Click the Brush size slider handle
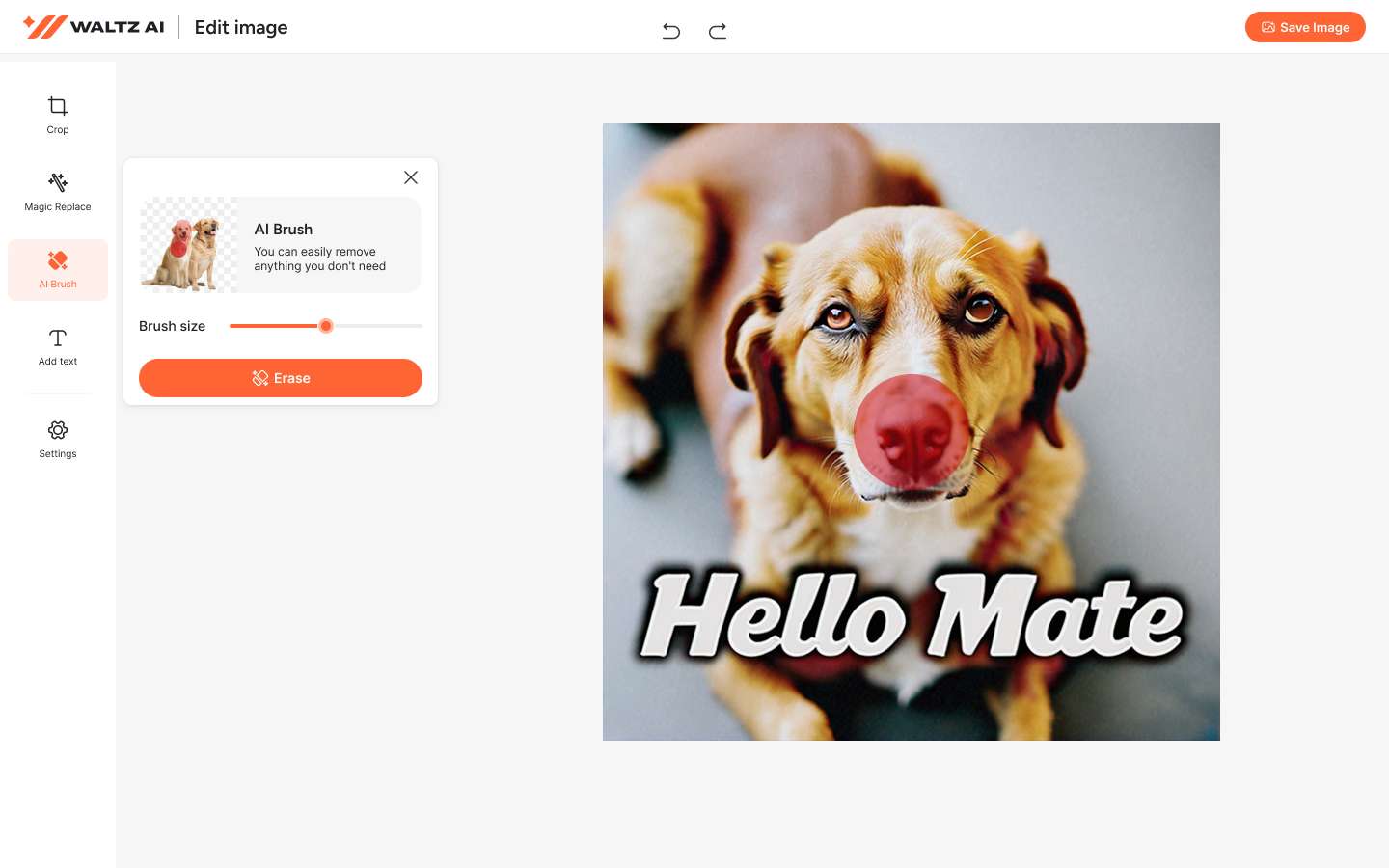Image resolution: width=1389 pixels, height=868 pixels. (326, 326)
